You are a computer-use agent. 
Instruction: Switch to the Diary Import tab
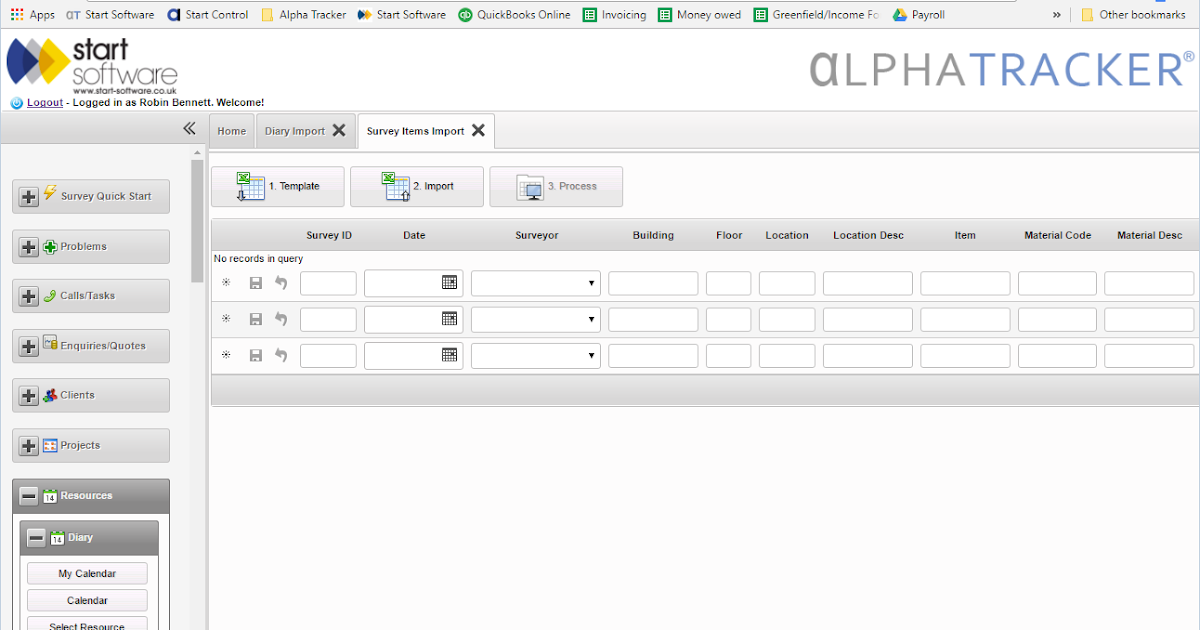point(294,130)
